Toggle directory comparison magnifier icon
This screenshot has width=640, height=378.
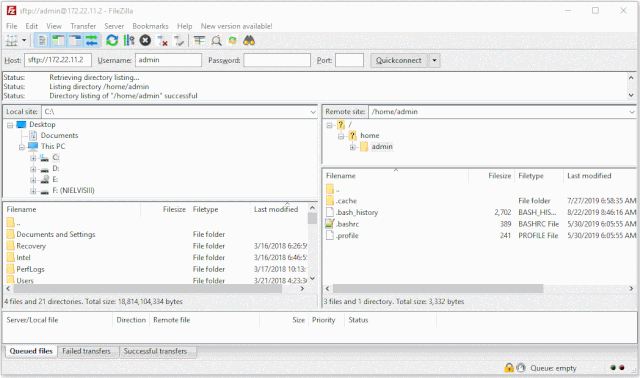[x=216, y=40]
